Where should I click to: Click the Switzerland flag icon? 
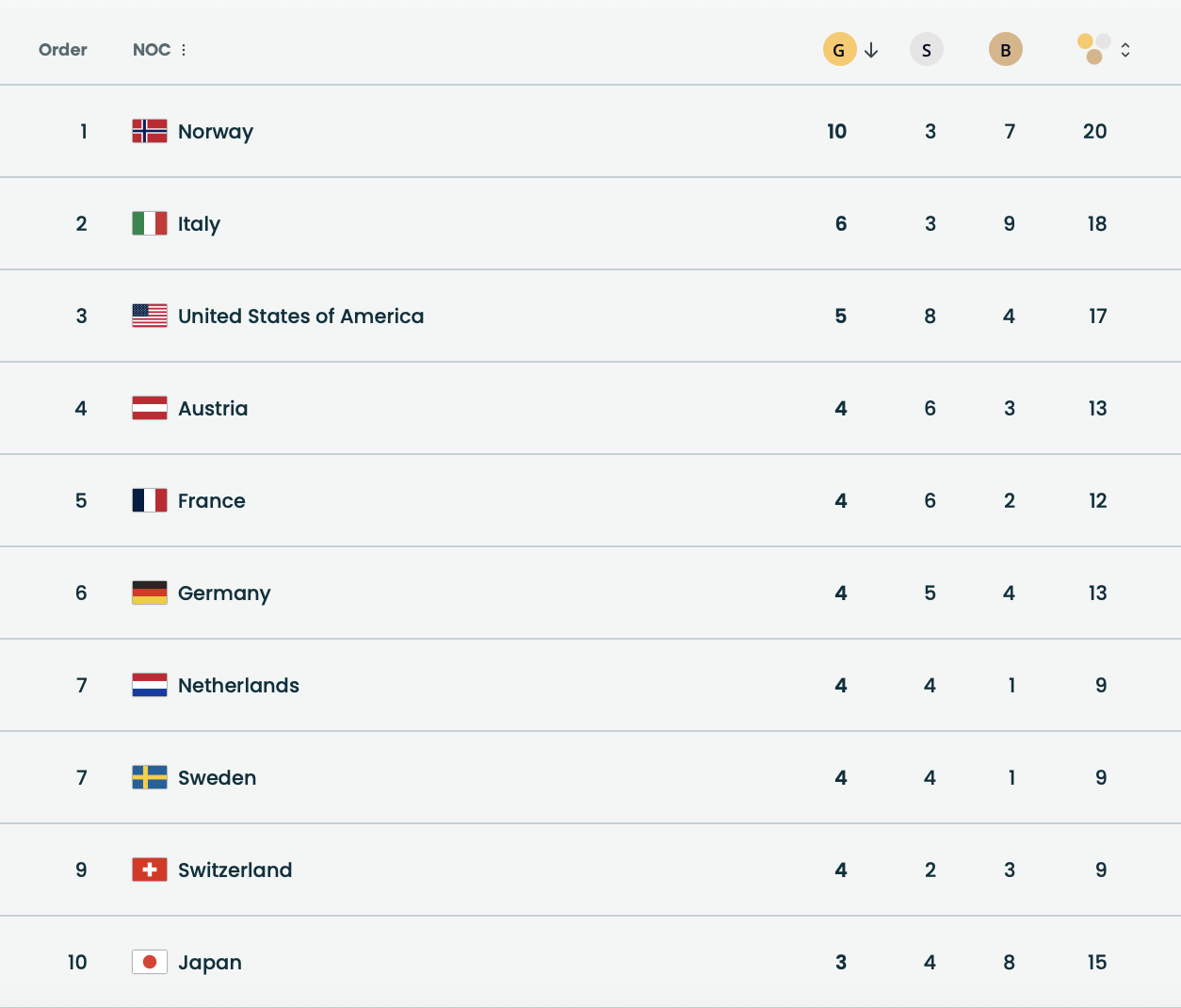coord(150,870)
